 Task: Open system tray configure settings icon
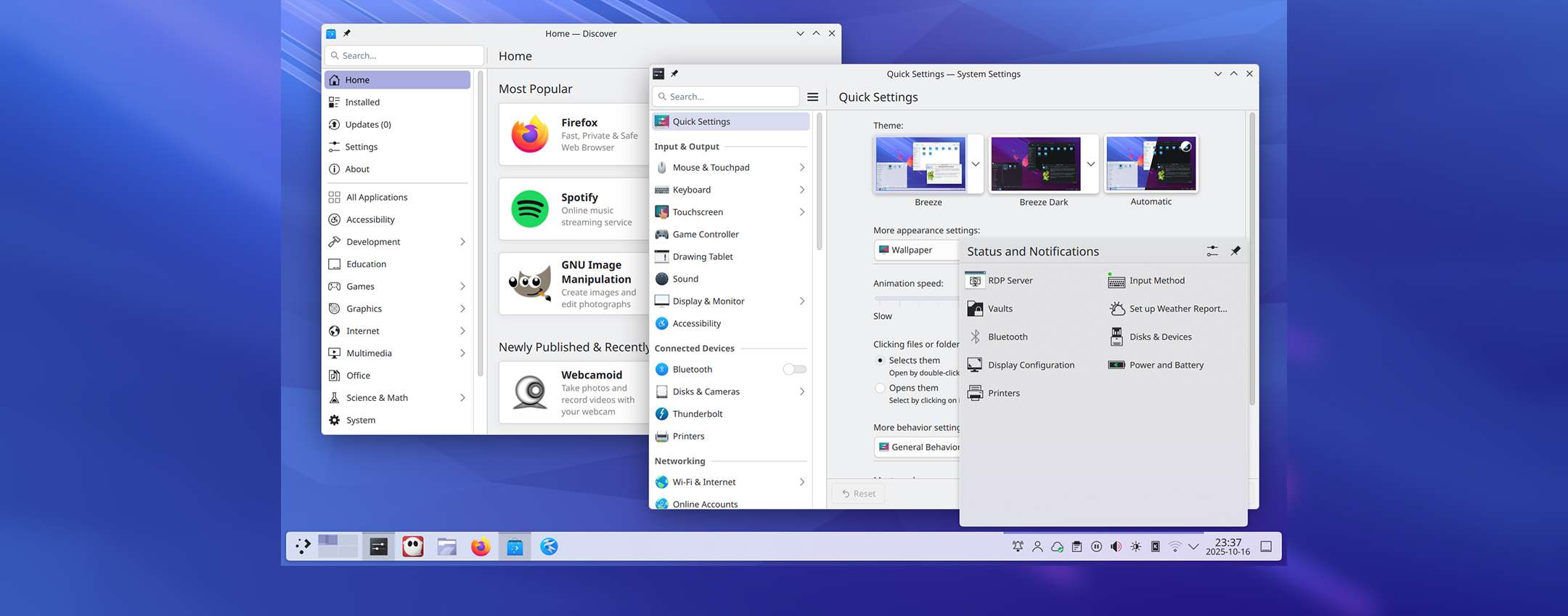(1212, 251)
